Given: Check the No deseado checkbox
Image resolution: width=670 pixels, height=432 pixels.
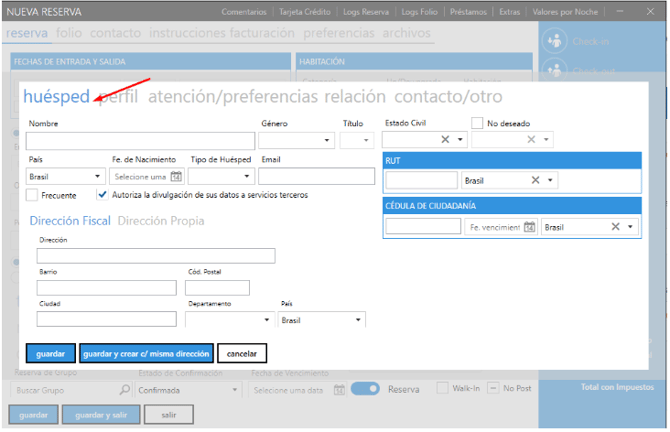Looking at the screenshot, I should click(478, 124).
